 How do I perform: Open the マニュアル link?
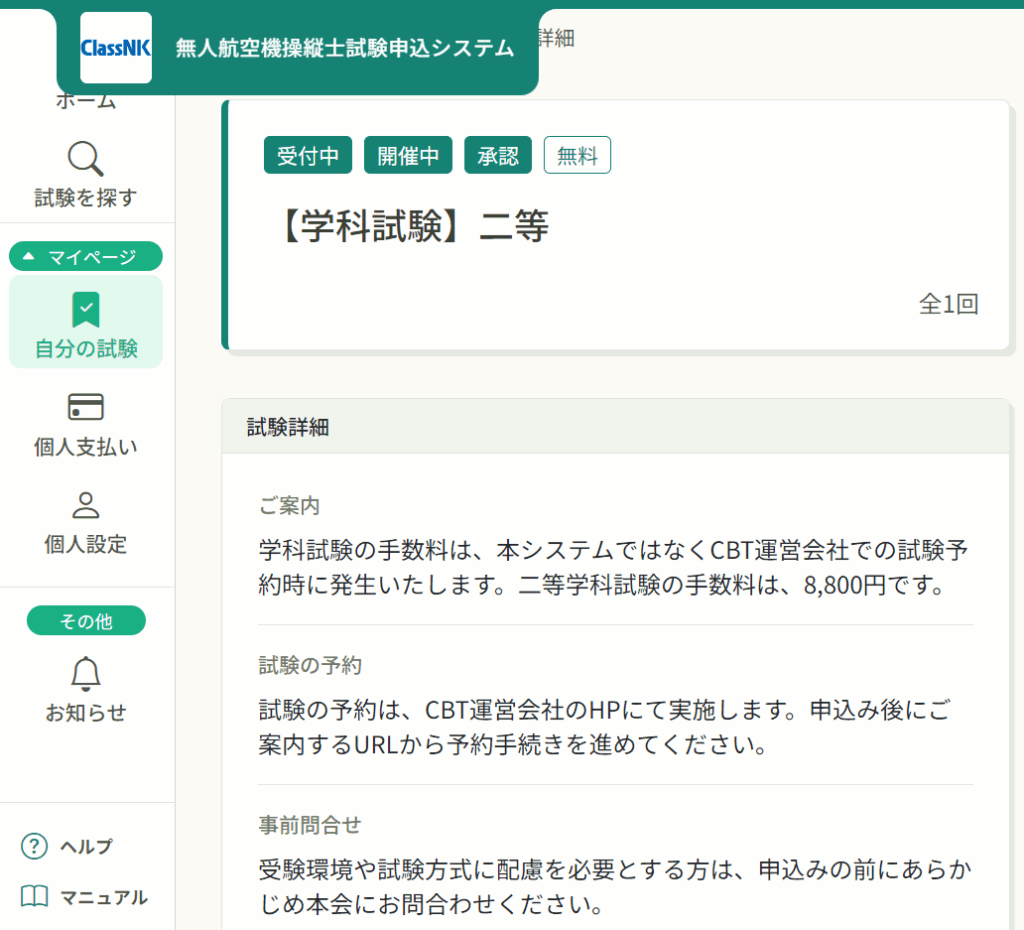[78, 898]
